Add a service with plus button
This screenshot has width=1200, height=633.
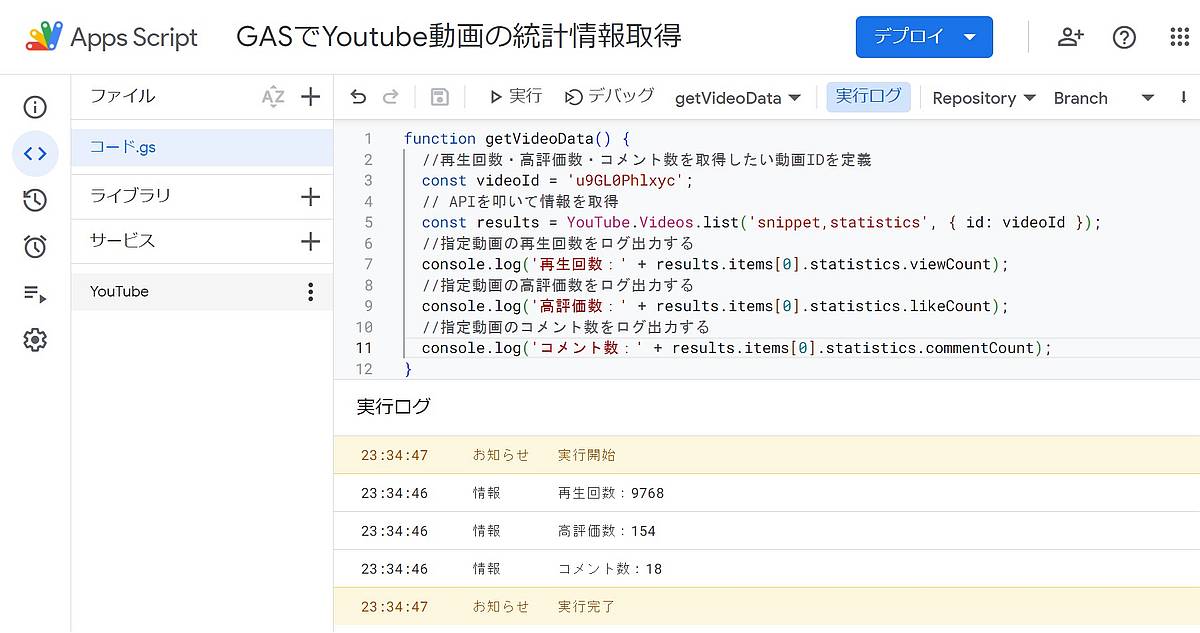310,242
